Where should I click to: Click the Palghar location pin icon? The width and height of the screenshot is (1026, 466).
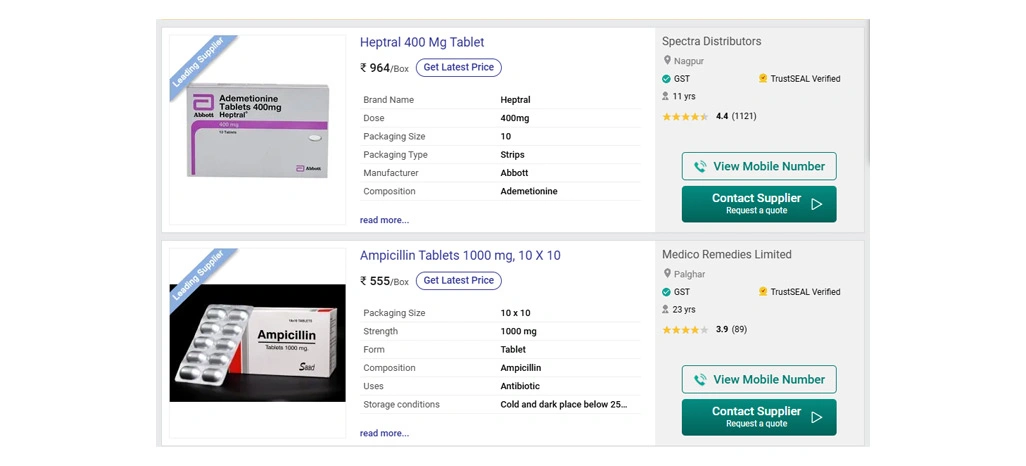(x=667, y=274)
